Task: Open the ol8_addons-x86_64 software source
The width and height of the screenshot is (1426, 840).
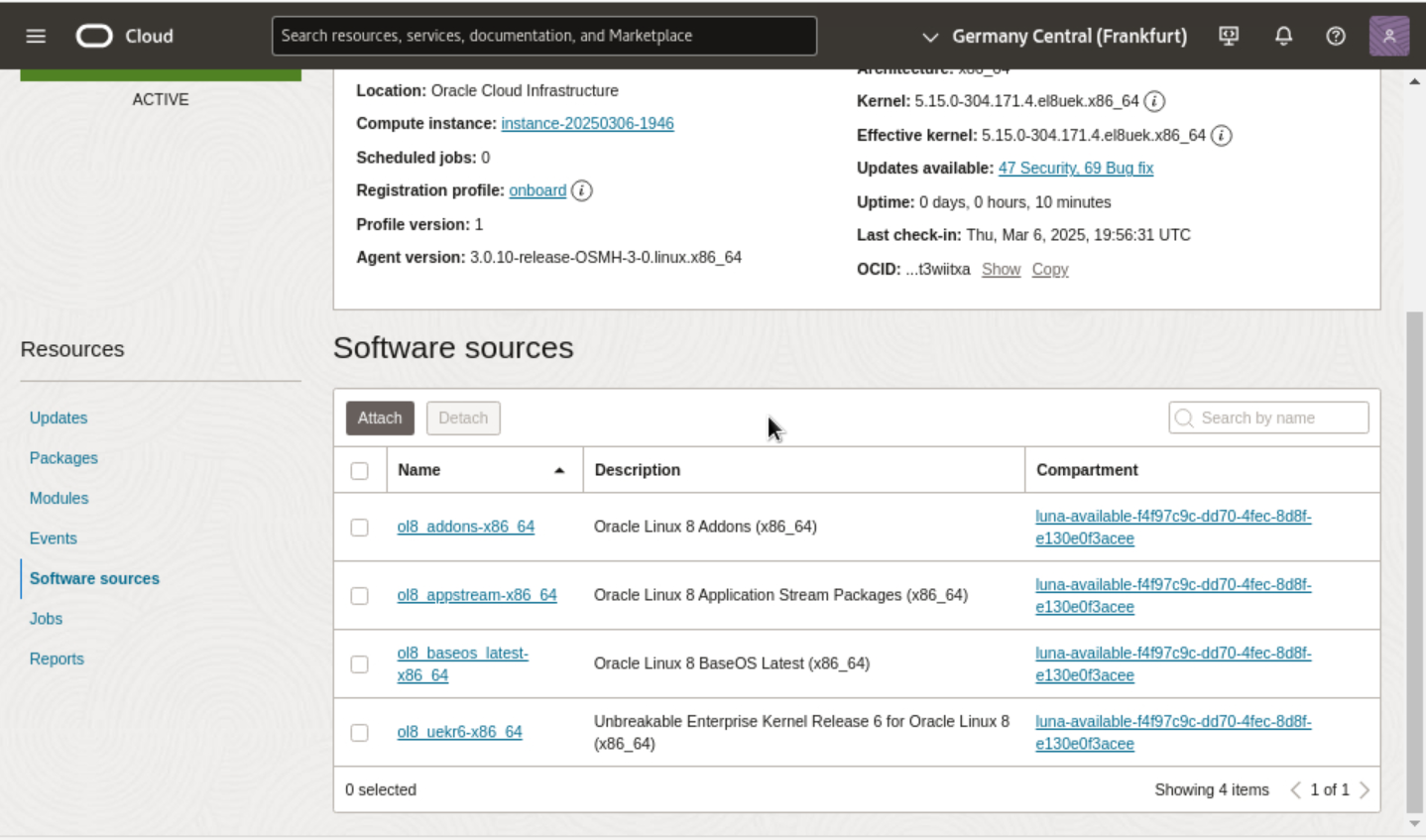Action: coord(466,527)
